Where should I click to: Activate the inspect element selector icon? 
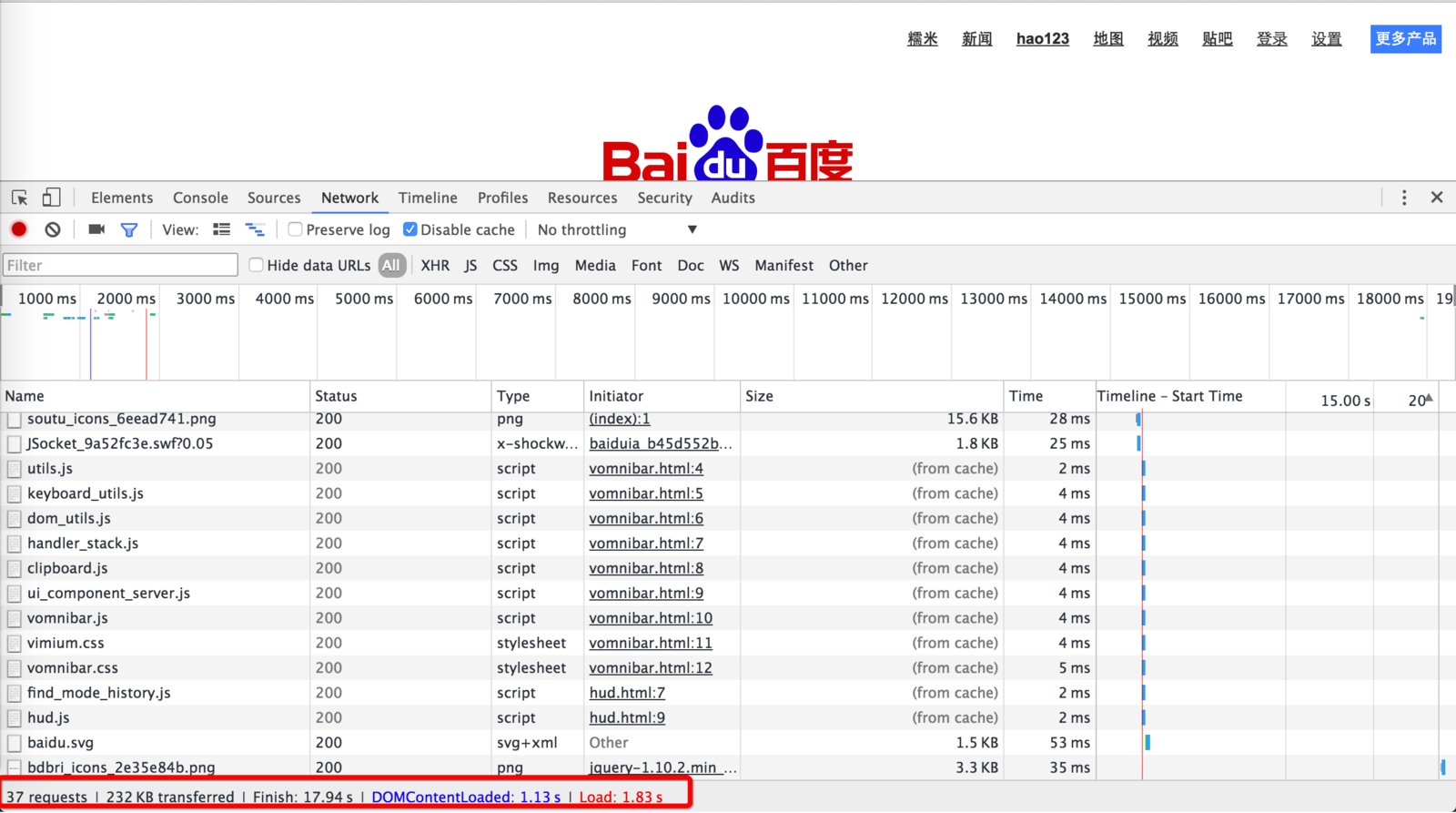19,198
